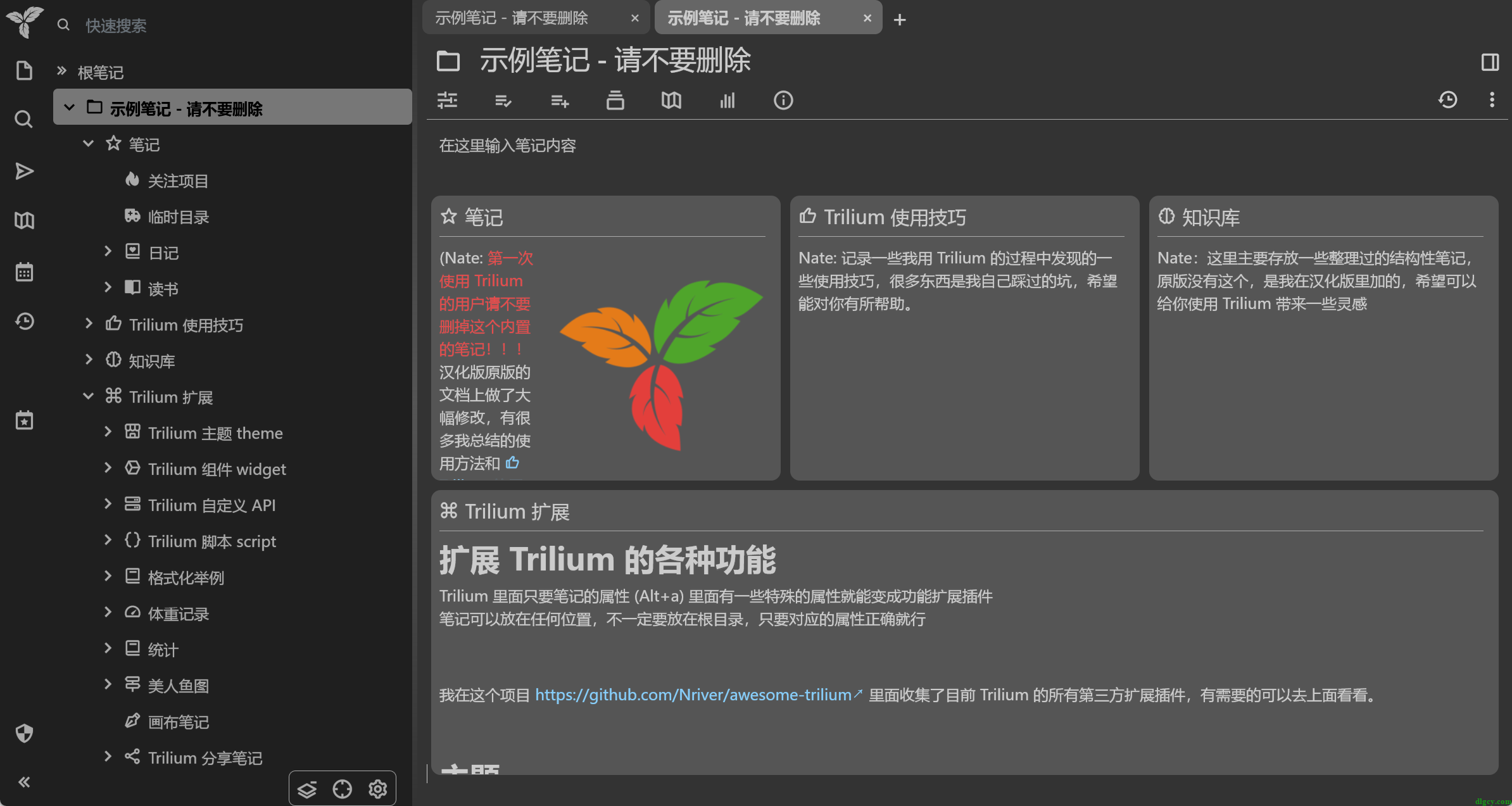This screenshot has width=1512, height=806.
Task: Expand Trilium 主题 theme node
Action: 108,432
